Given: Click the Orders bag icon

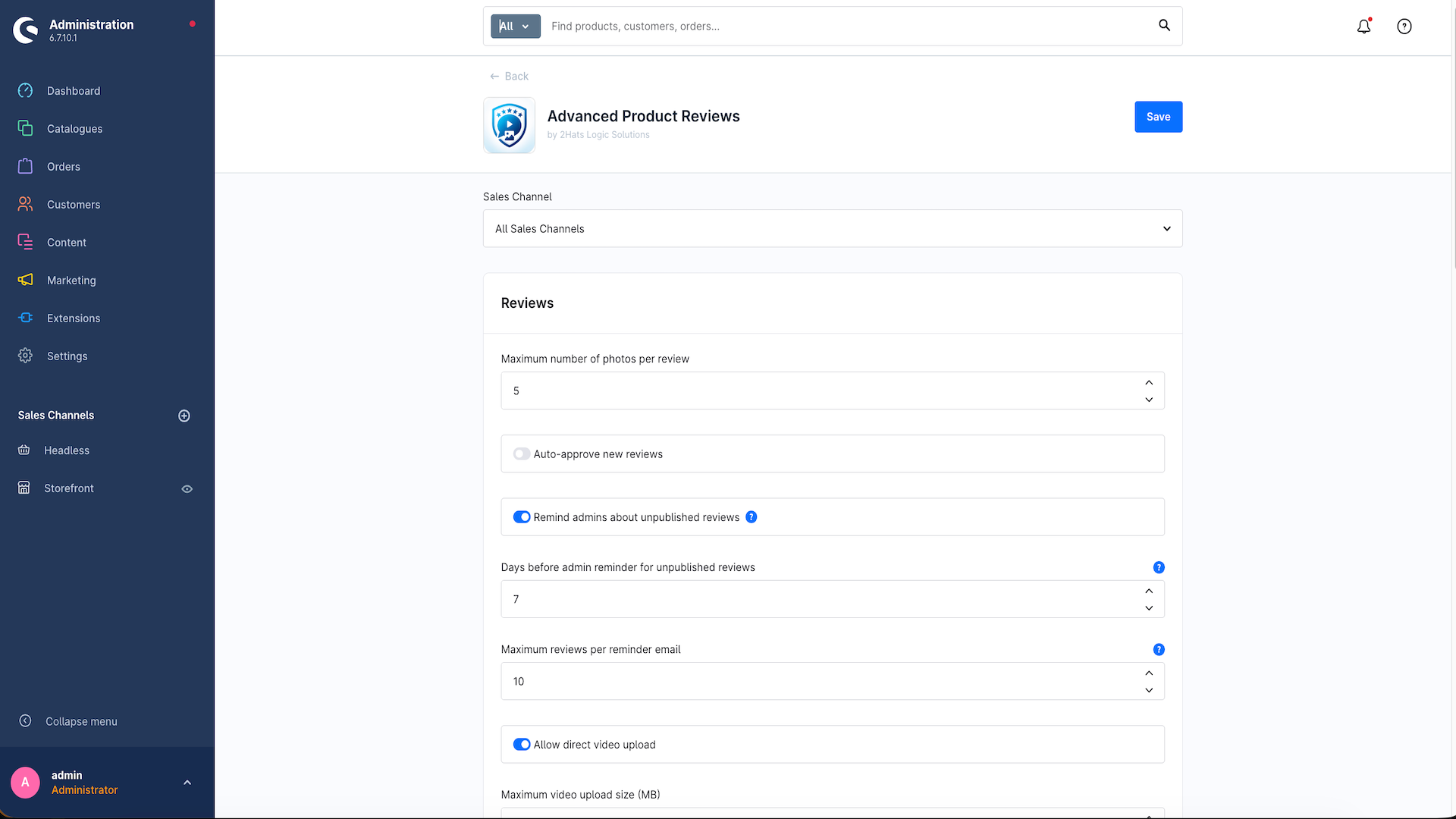Looking at the screenshot, I should click(25, 166).
